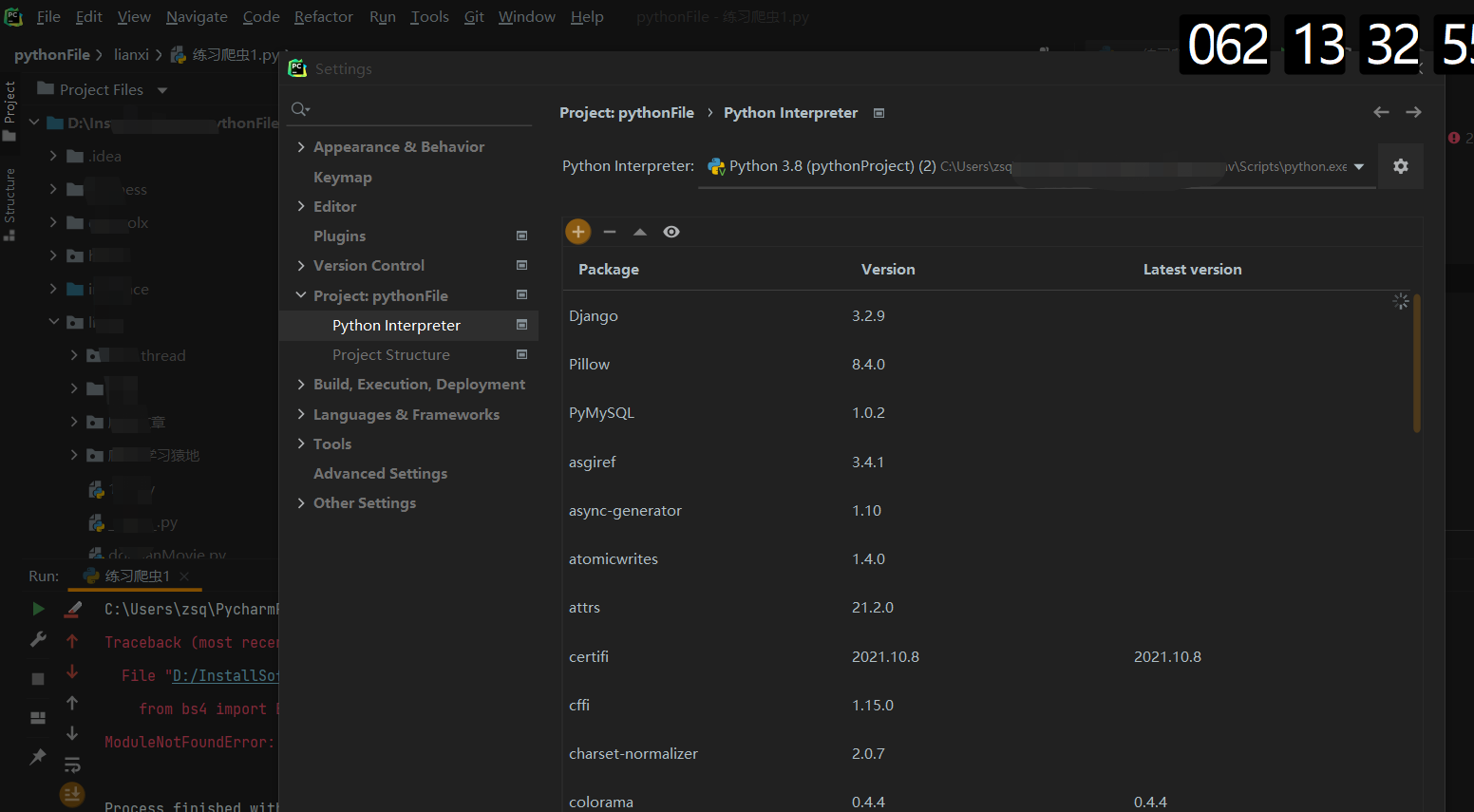Viewport: 1474px width, 812px height.
Task: Select the Rerun run configuration icon
Action: [38, 609]
